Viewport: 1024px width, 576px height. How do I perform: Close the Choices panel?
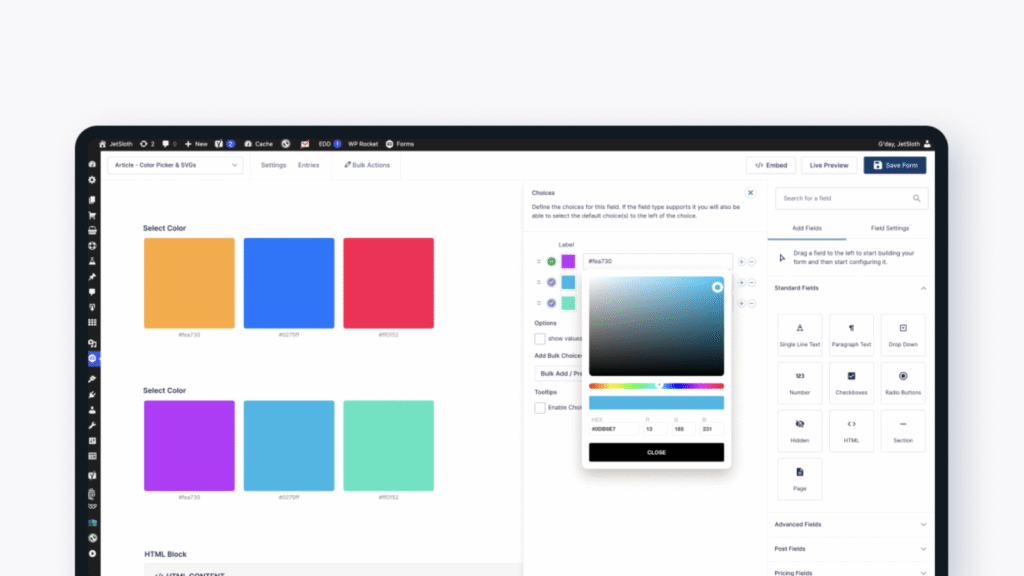[750, 193]
